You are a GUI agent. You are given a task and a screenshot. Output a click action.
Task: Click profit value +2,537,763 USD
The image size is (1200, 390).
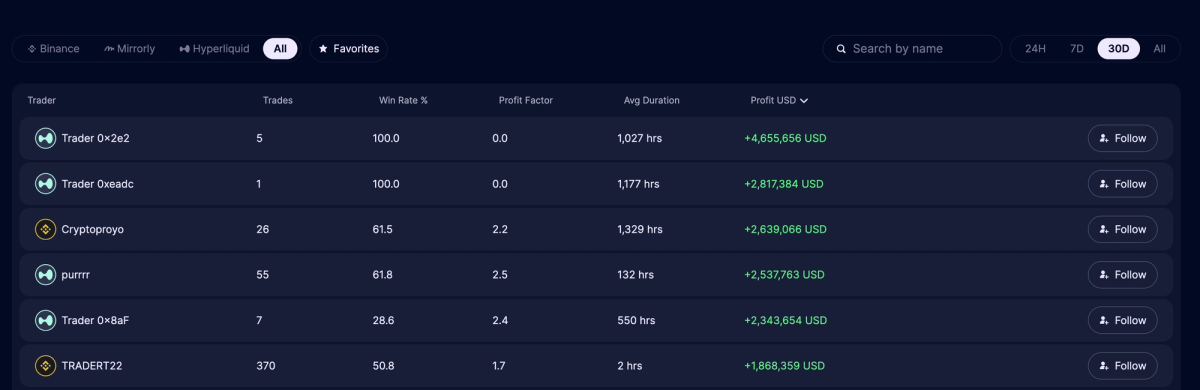[x=784, y=274]
